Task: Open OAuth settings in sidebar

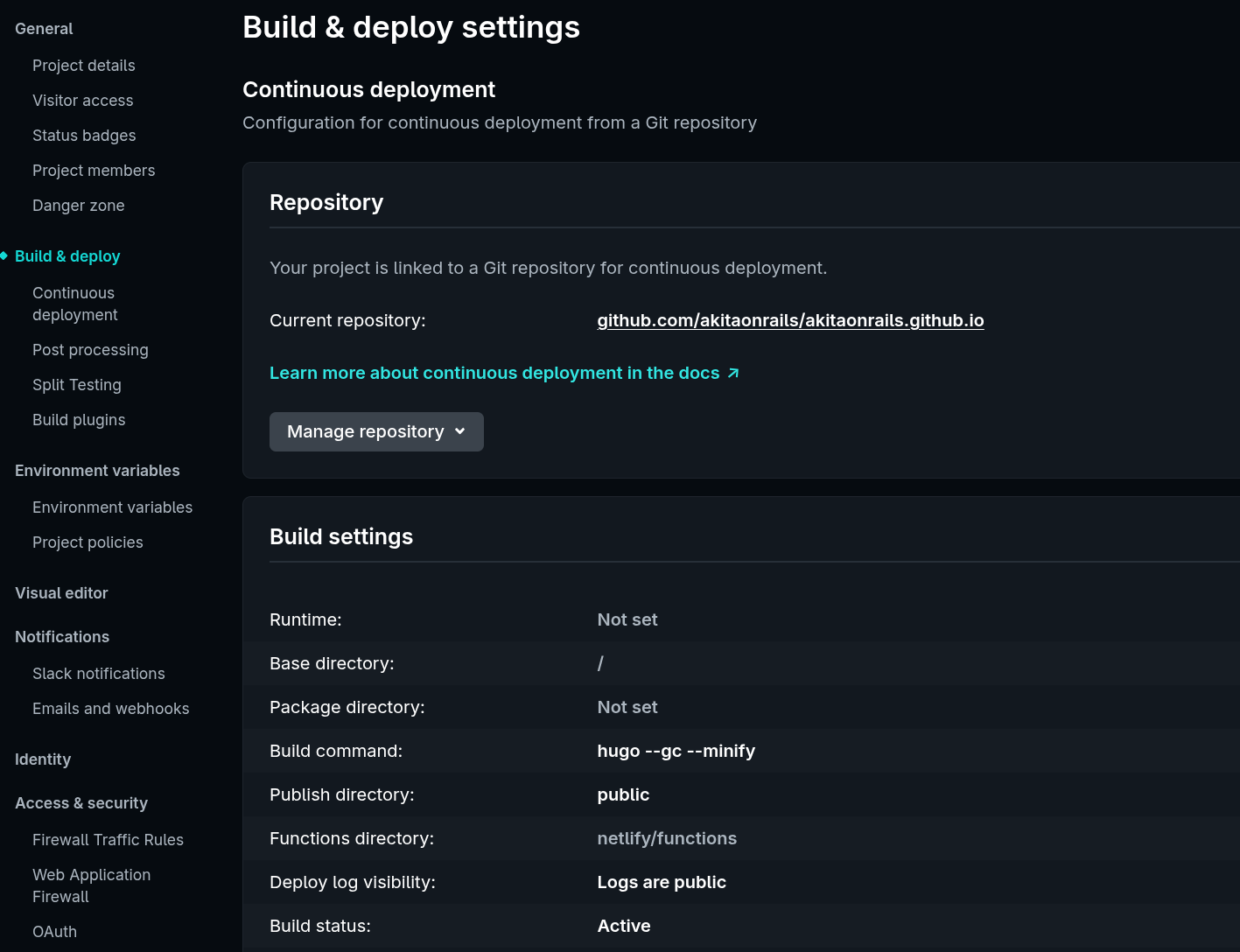Action: [54, 932]
